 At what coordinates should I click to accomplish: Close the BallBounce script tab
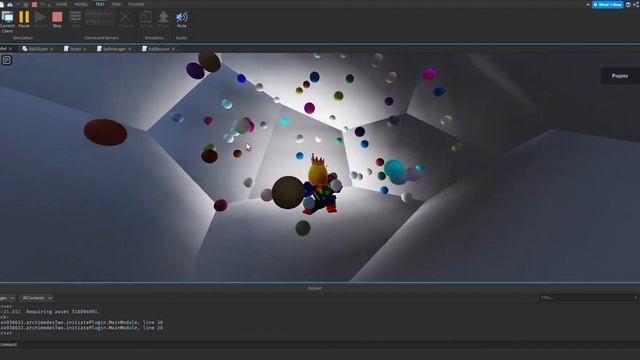[x=173, y=49]
